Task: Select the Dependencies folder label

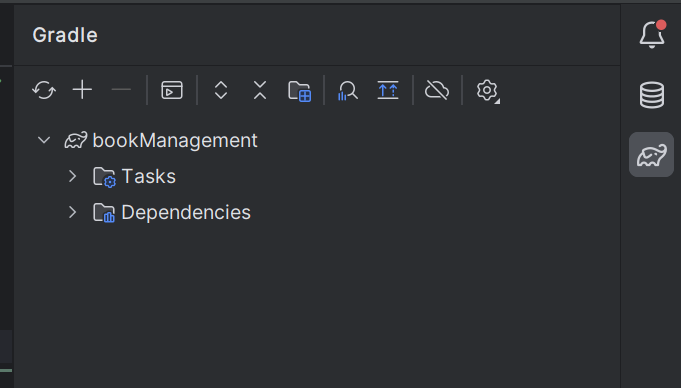Action: coord(186,212)
